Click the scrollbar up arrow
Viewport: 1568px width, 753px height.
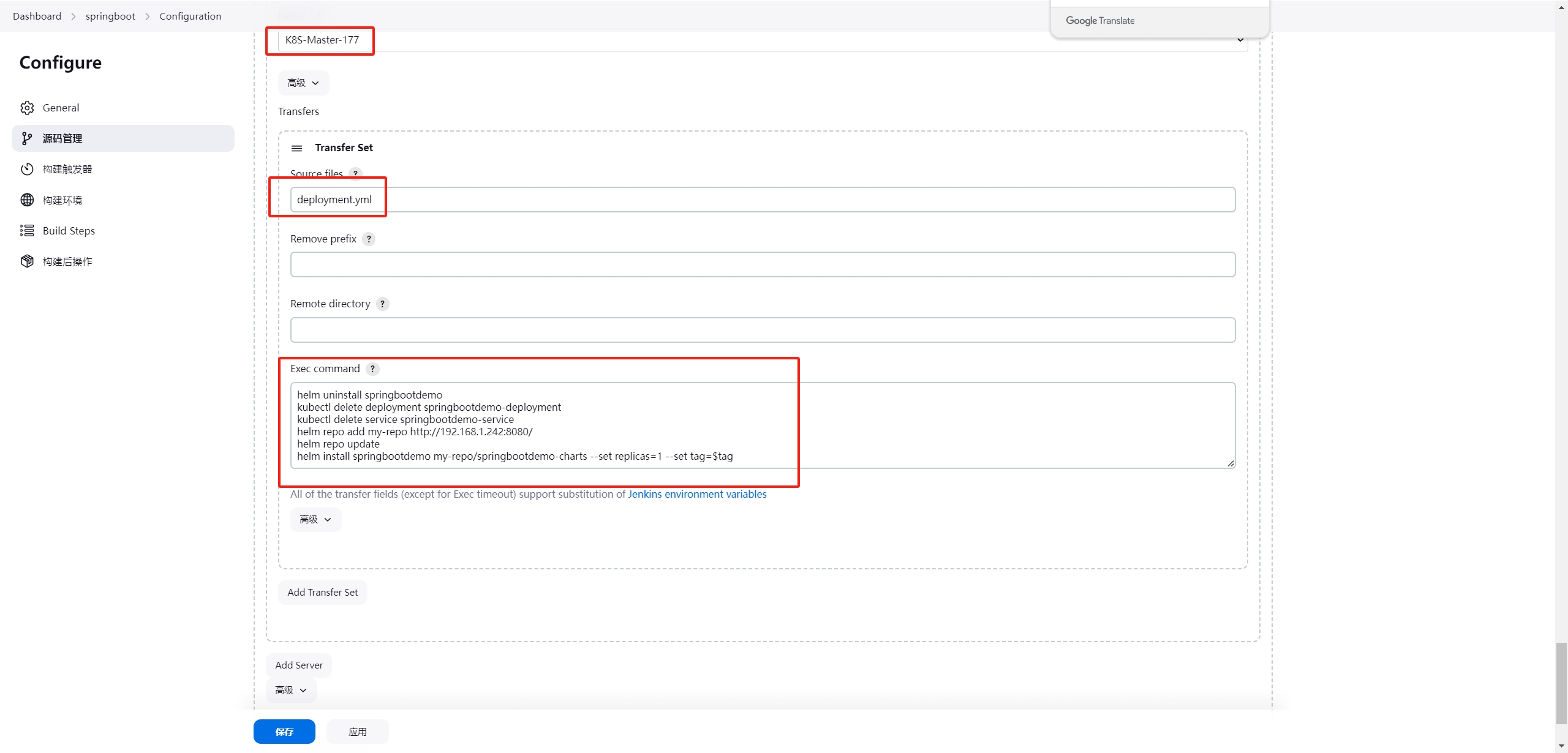[x=1561, y=7]
